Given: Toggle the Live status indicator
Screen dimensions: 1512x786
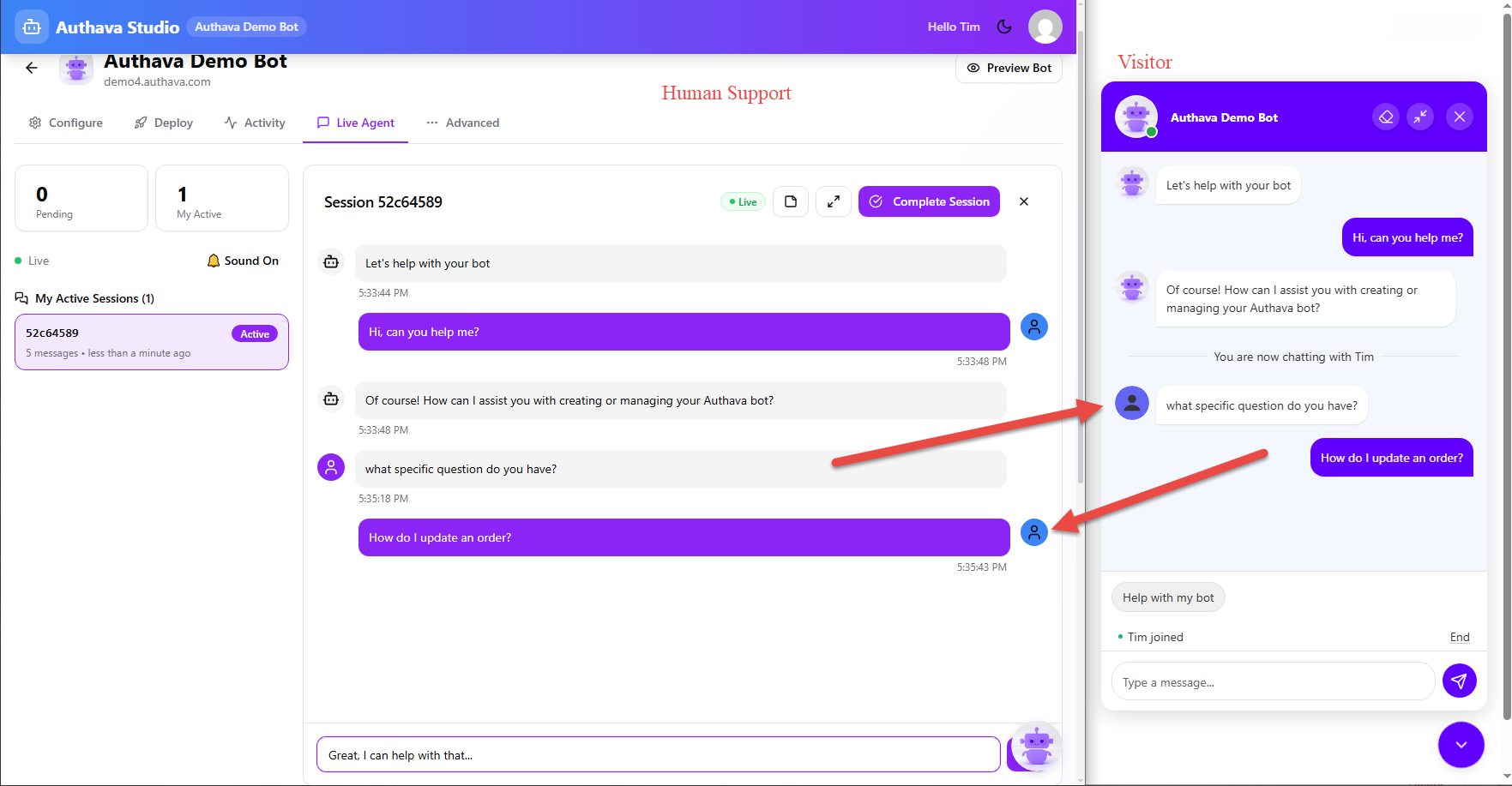Looking at the screenshot, I should [x=32, y=261].
